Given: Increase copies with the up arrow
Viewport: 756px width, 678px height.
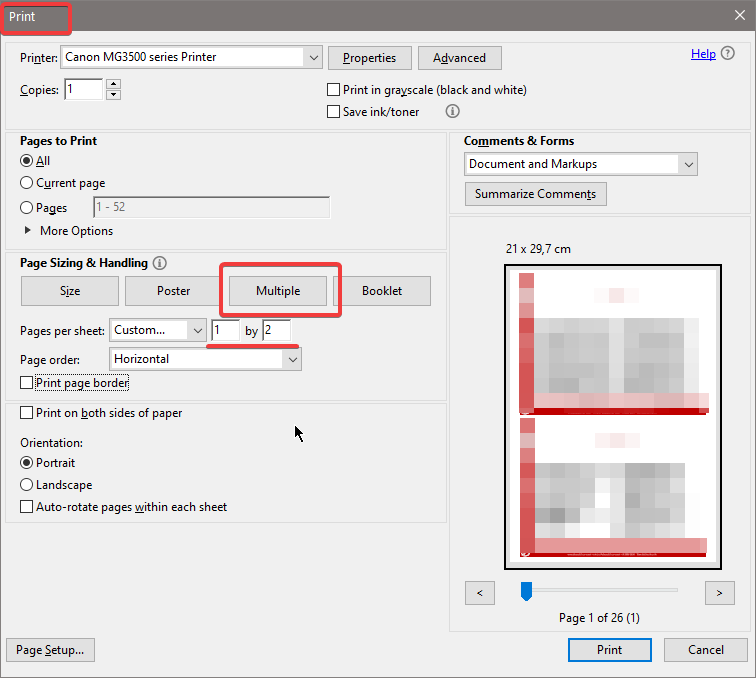Looking at the screenshot, I should [x=113, y=84].
